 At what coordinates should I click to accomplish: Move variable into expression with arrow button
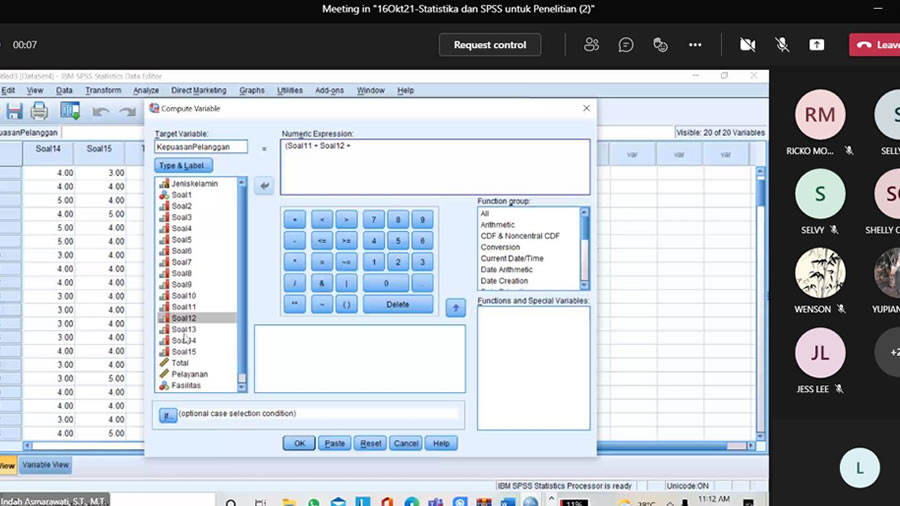coord(264,186)
